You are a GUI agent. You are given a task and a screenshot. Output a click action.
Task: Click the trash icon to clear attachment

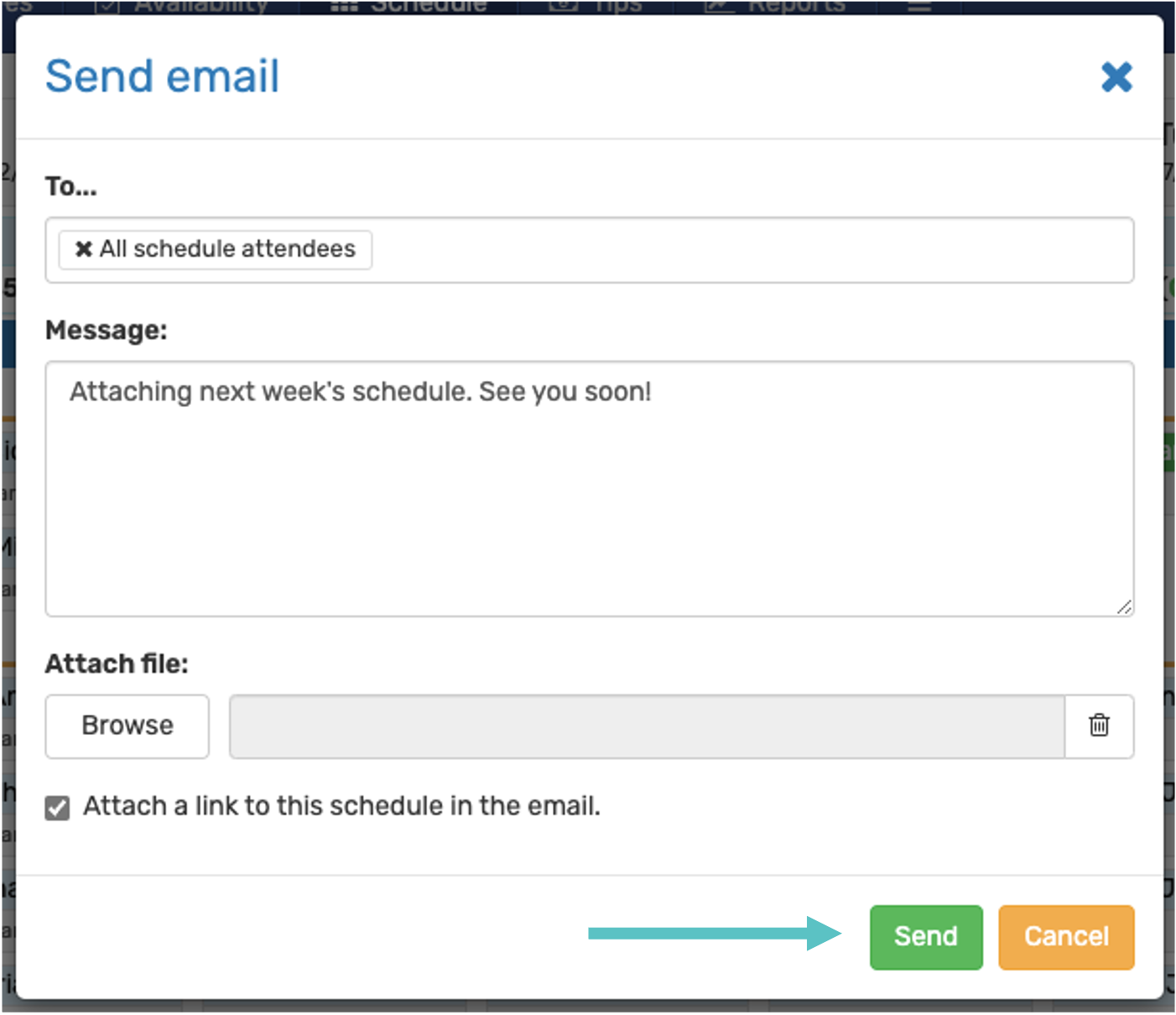[x=1099, y=726]
